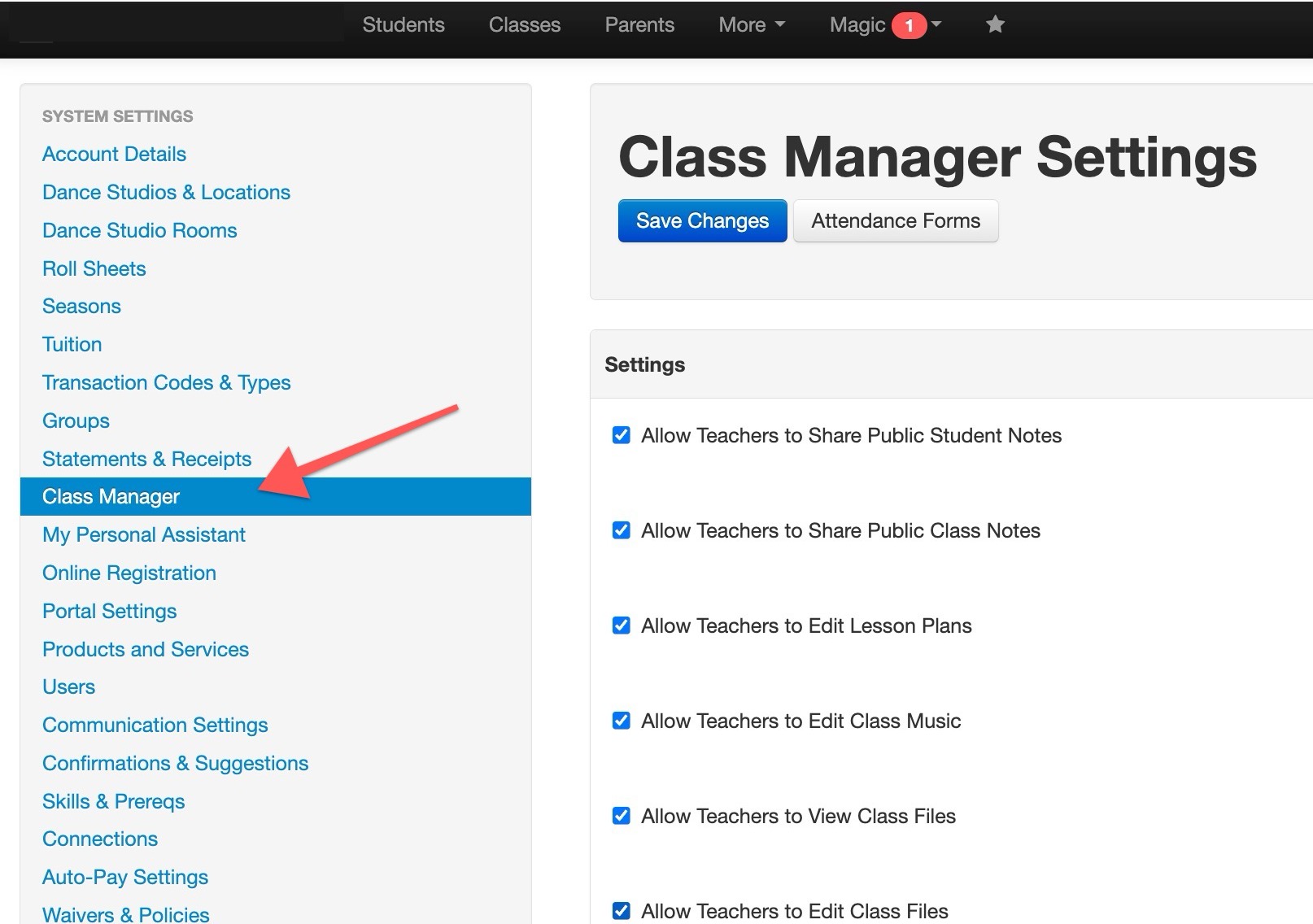Expand the More dropdown menu
This screenshot has height=924, width=1313.
pos(751,25)
